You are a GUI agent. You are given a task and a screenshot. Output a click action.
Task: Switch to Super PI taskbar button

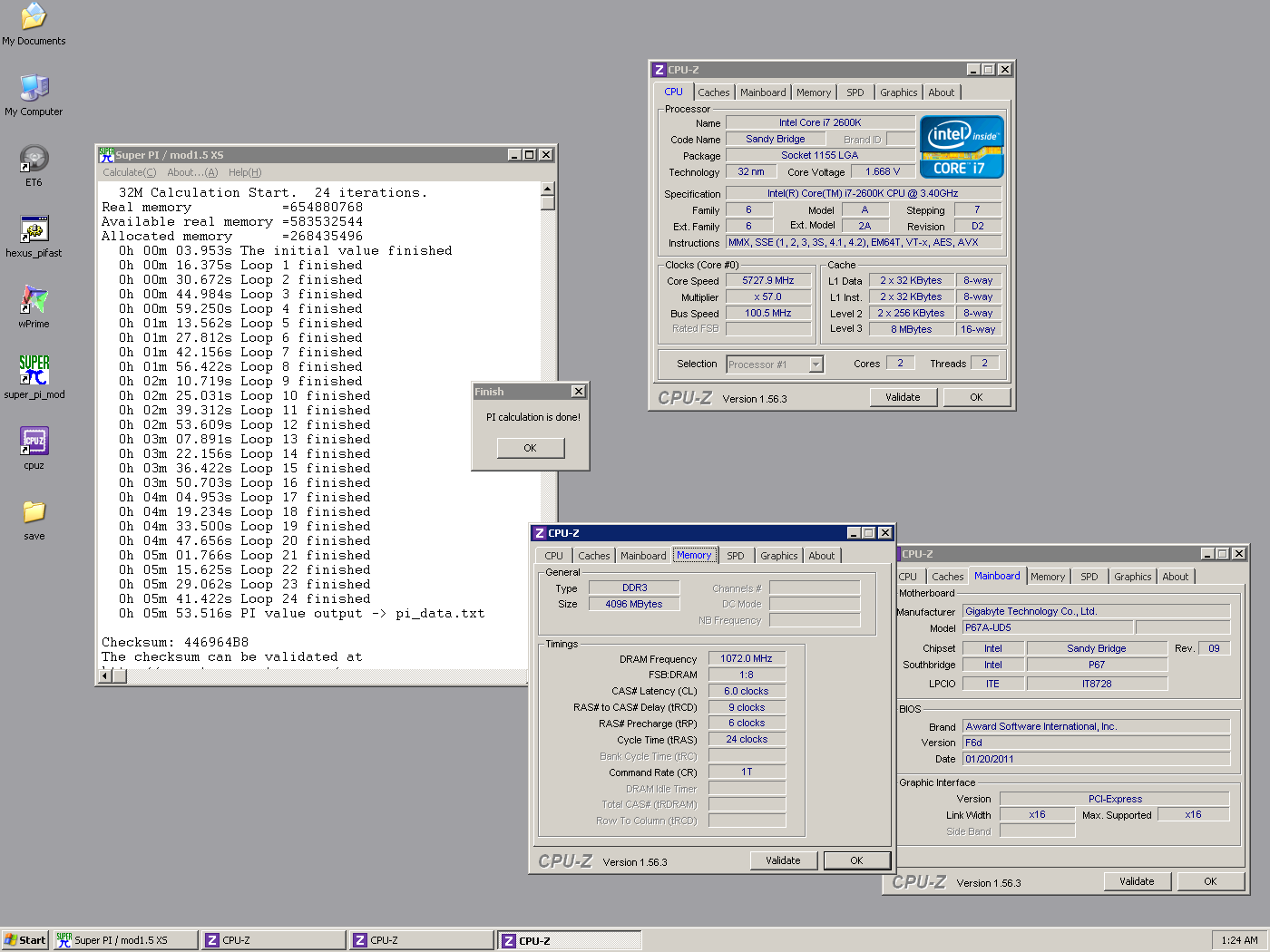pyautogui.click(x=124, y=940)
